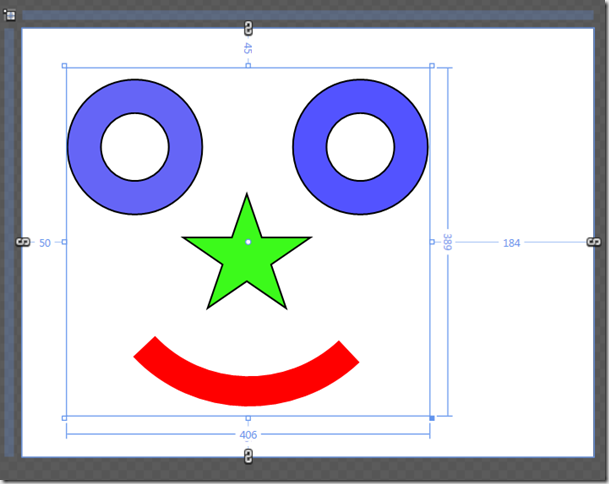
Task: Click the top-left selection corner handle
Action: pos(64,66)
